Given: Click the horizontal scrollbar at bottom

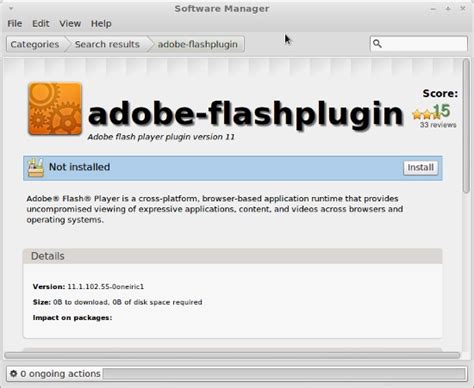Looking at the screenshot, I should point(232,355).
